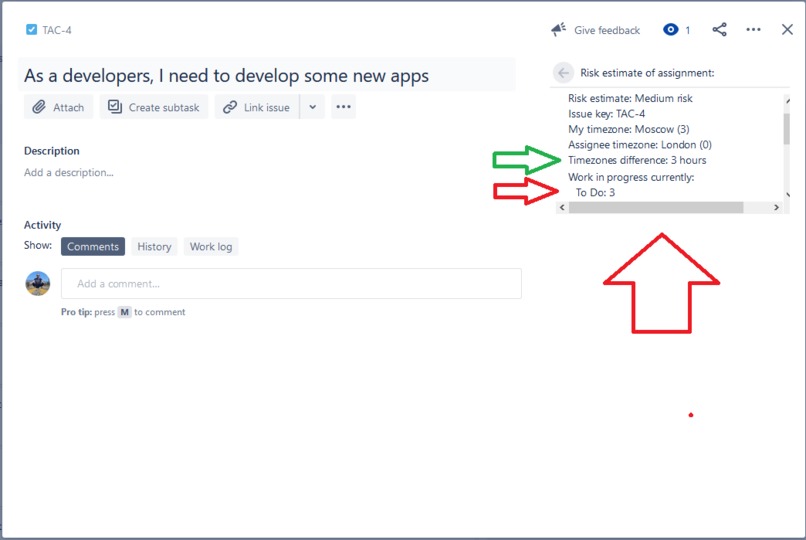The image size is (806, 540).
Task: Switch to the History tab
Action: tap(154, 247)
